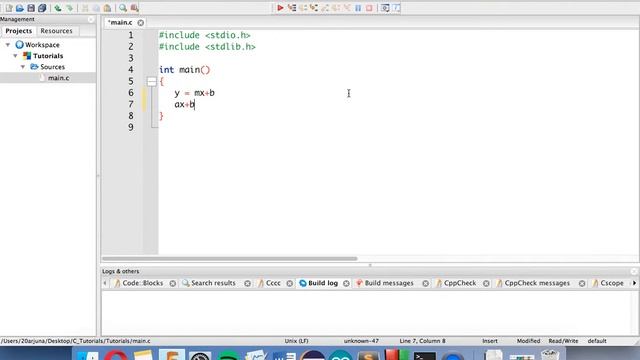
Task: Close the Build messages tab
Action: pyautogui.click(x=425, y=283)
